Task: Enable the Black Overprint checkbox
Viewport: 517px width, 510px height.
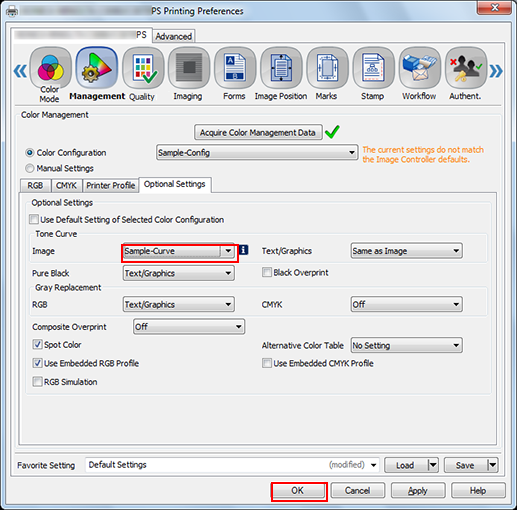Action: click(267, 272)
